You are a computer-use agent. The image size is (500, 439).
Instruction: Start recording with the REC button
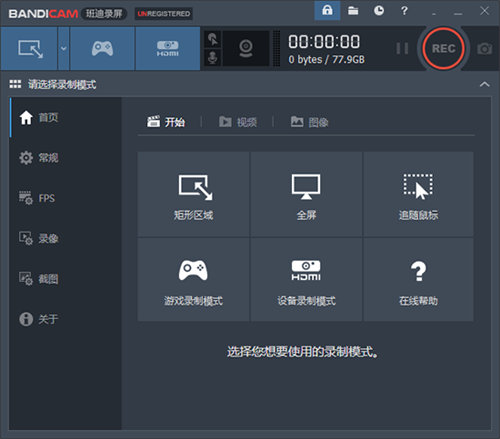click(444, 49)
